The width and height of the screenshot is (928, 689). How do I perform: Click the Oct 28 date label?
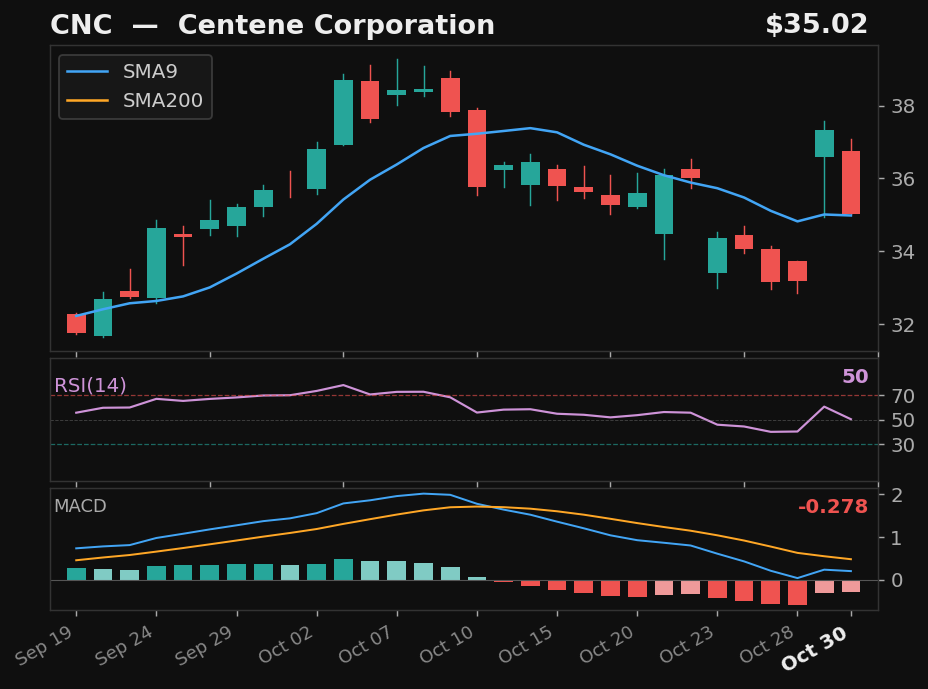click(767, 644)
